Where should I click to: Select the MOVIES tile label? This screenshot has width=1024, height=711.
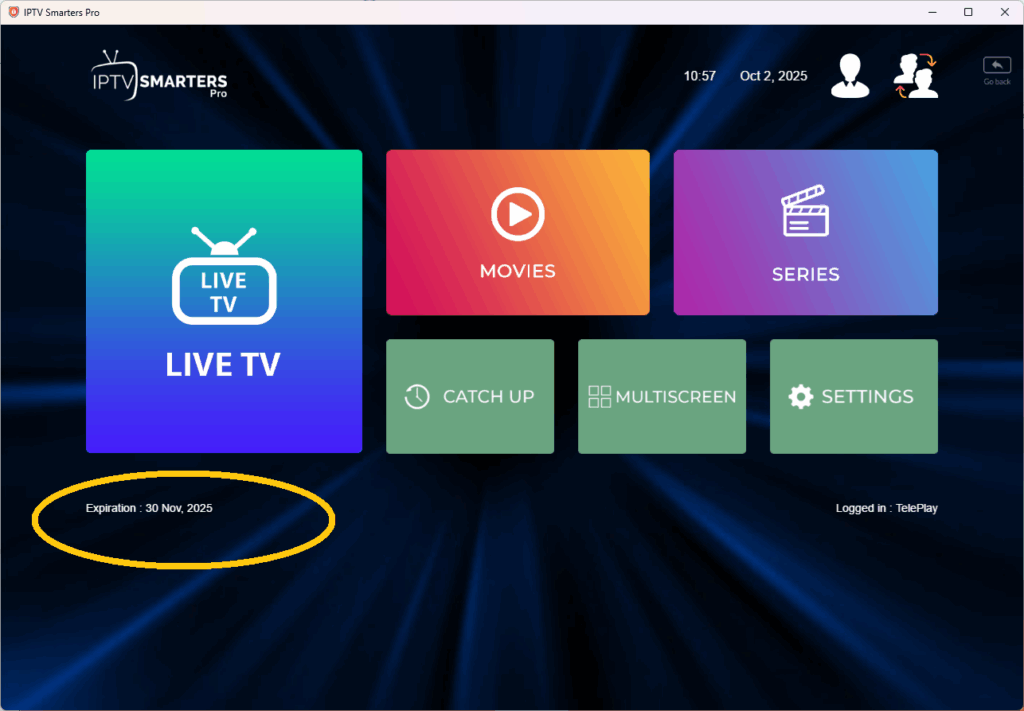click(x=517, y=271)
